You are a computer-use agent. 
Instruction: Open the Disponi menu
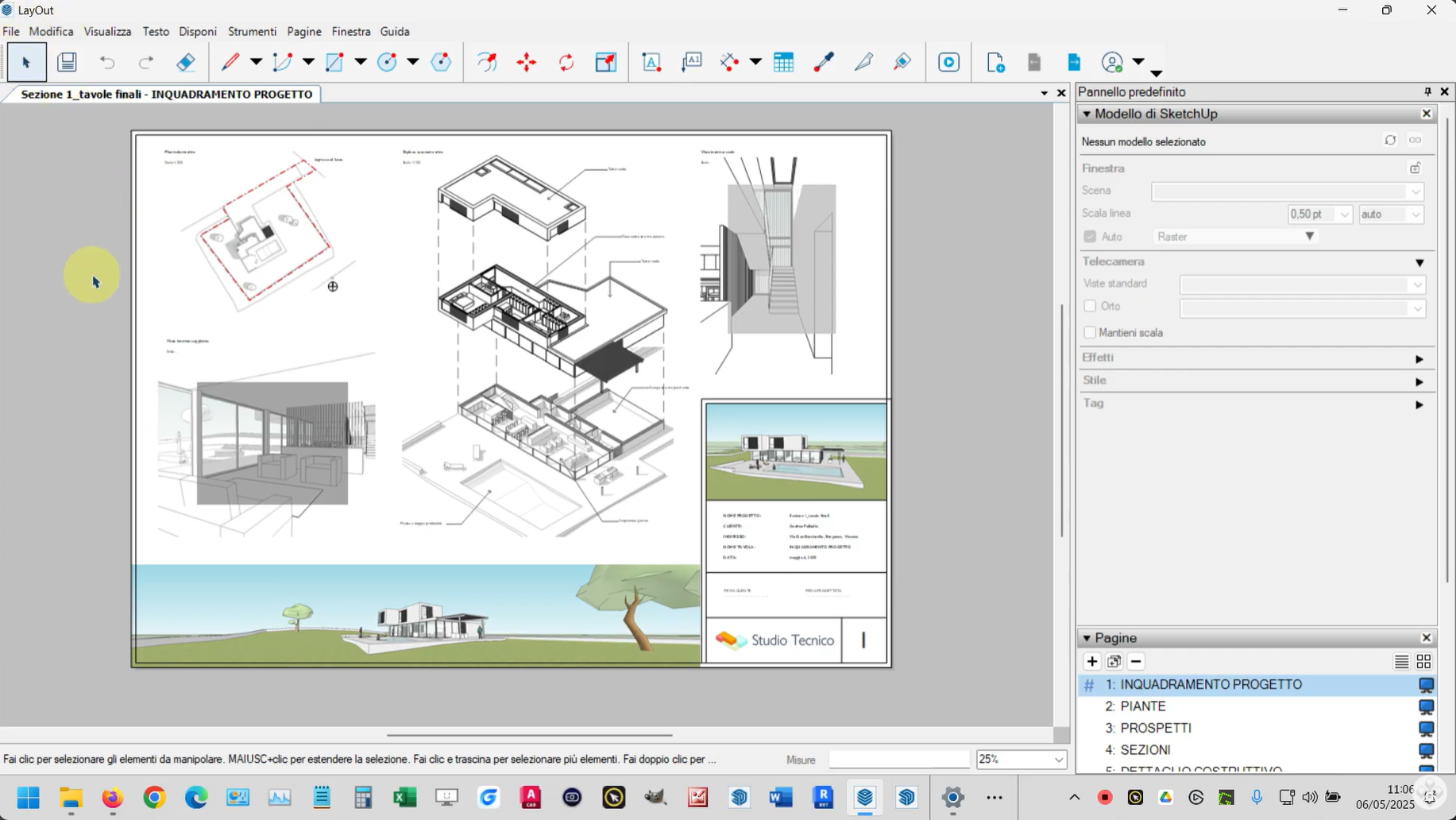tap(198, 32)
